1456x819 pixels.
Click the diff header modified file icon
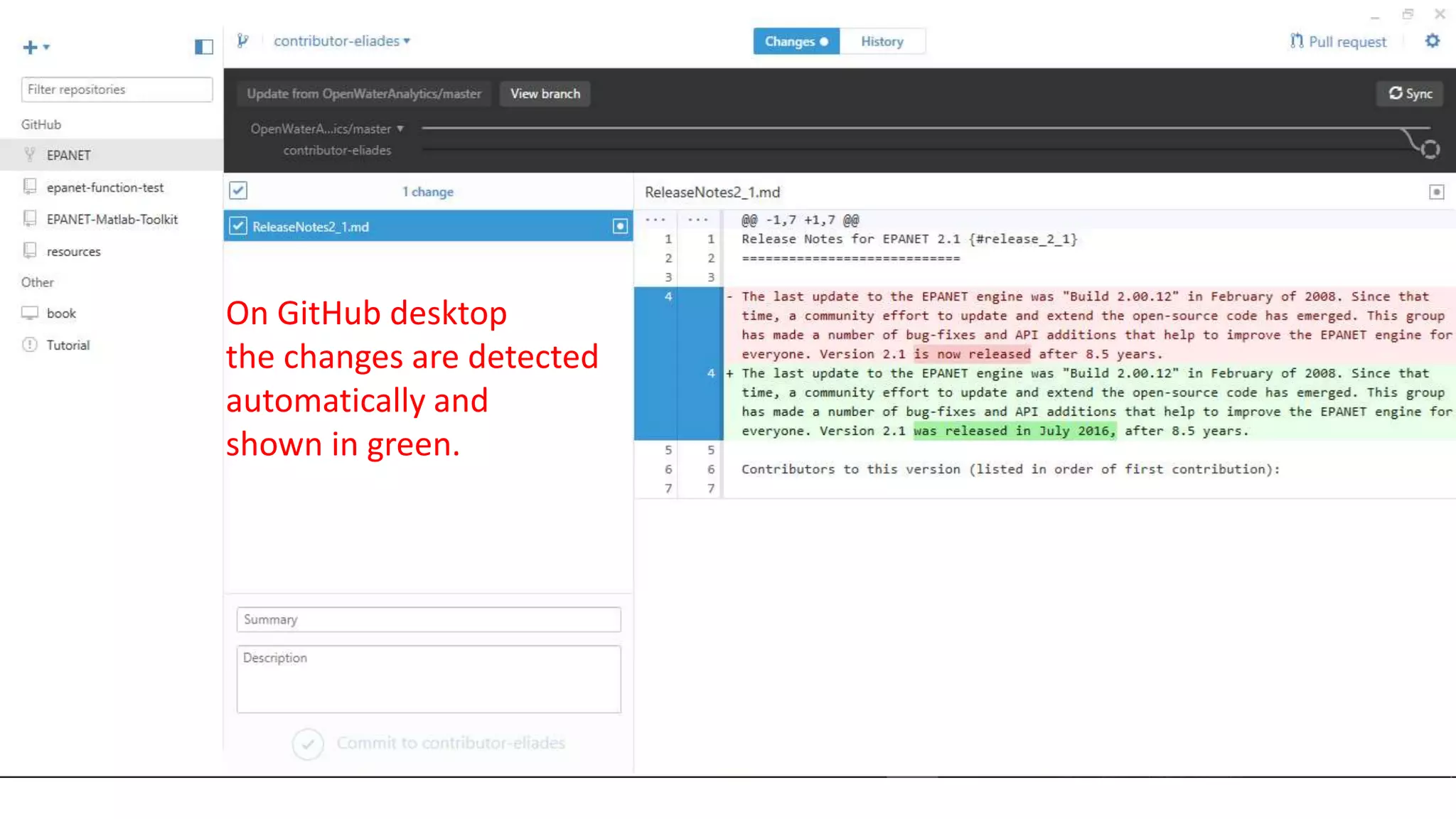tap(1437, 192)
